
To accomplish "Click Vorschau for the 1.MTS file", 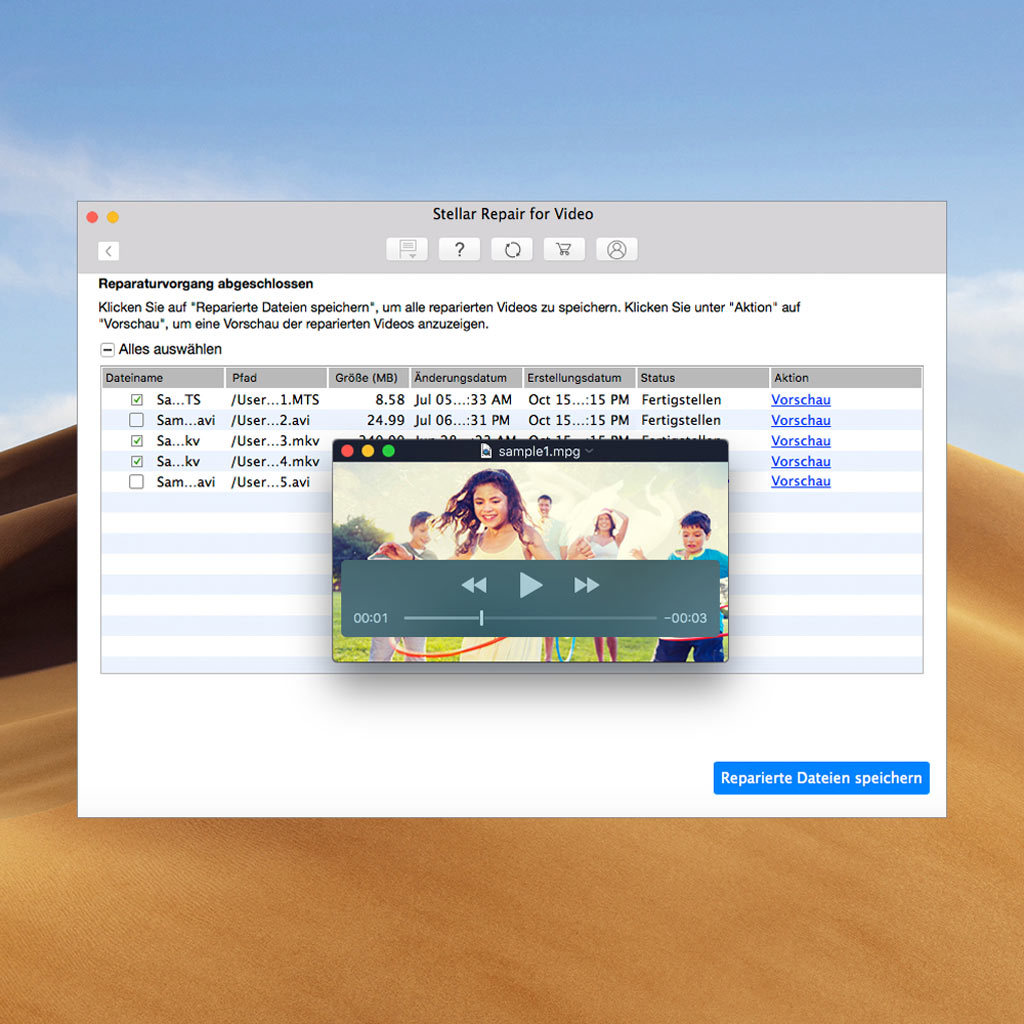I will [801, 400].
